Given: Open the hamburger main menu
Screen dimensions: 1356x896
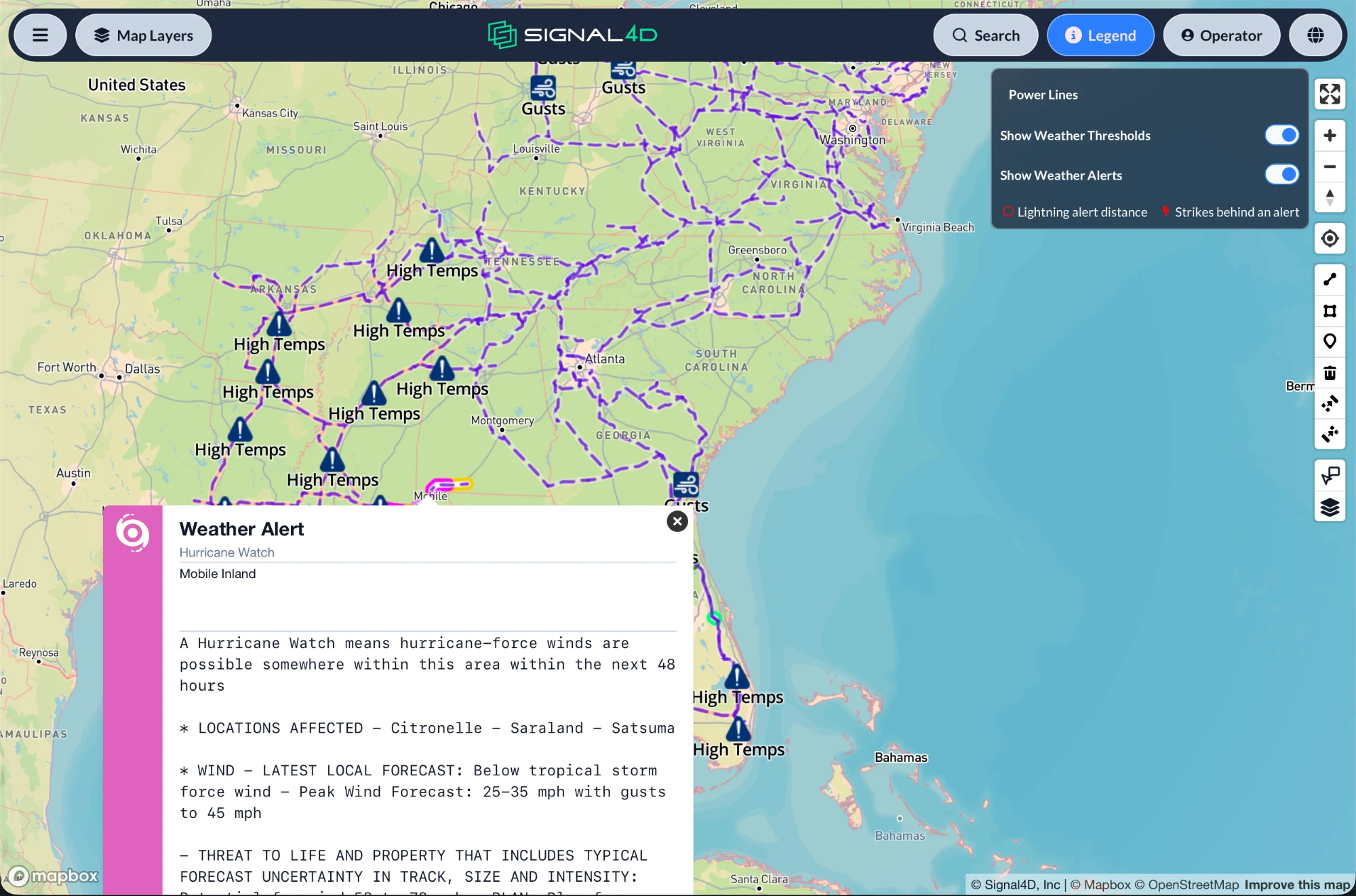Looking at the screenshot, I should point(40,35).
